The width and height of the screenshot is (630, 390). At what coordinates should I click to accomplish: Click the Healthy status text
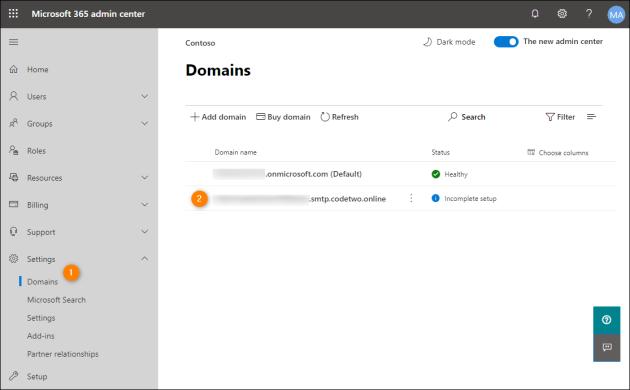(x=456, y=174)
